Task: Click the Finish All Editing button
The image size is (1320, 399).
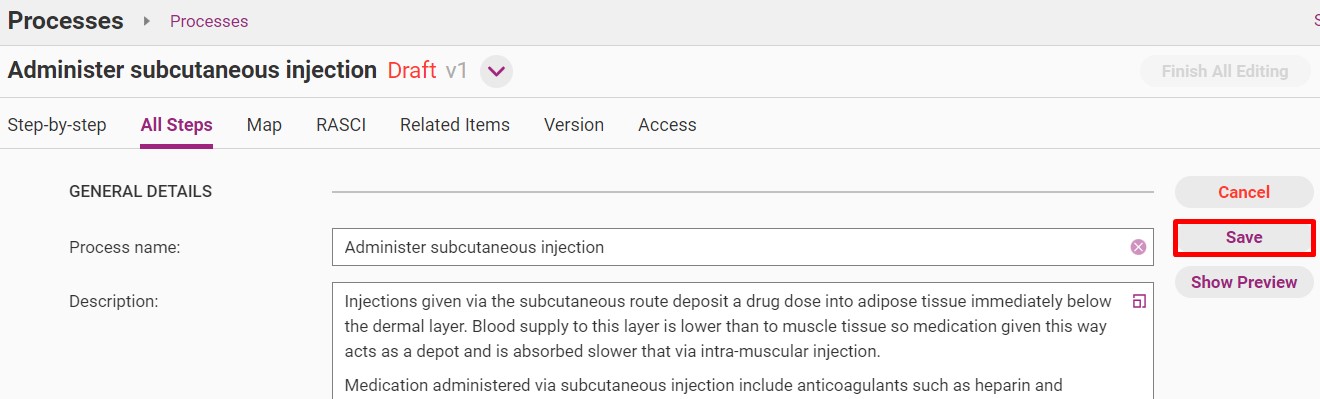Action: click(x=1225, y=71)
